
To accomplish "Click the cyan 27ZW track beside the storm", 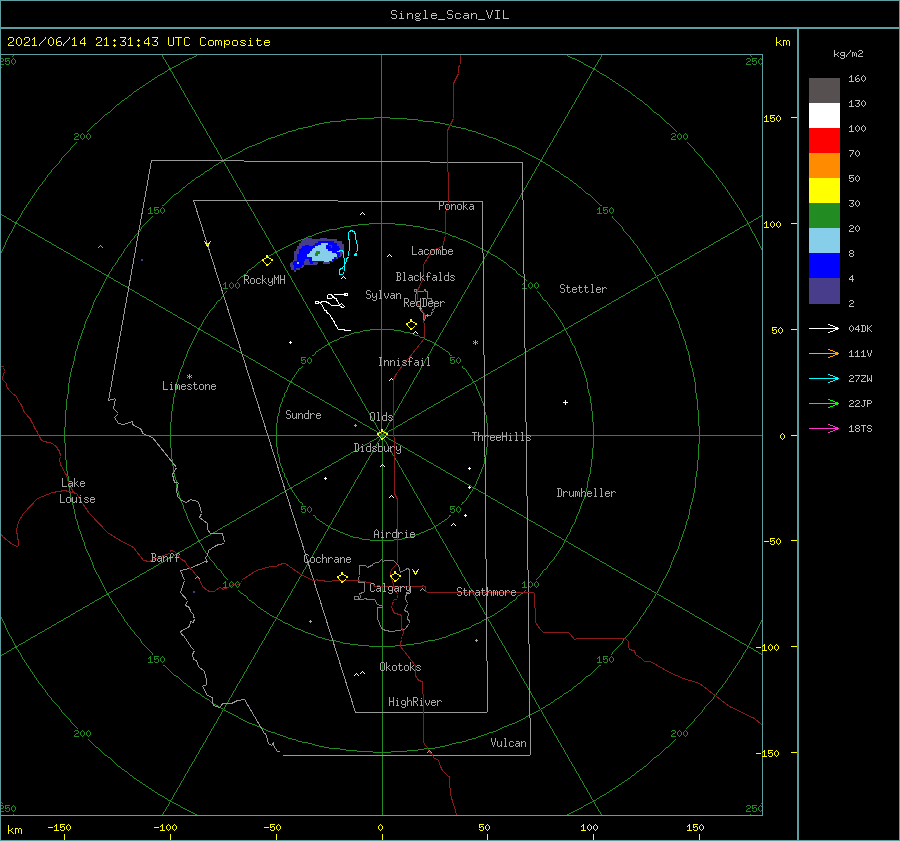I will [x=349, y=253].
